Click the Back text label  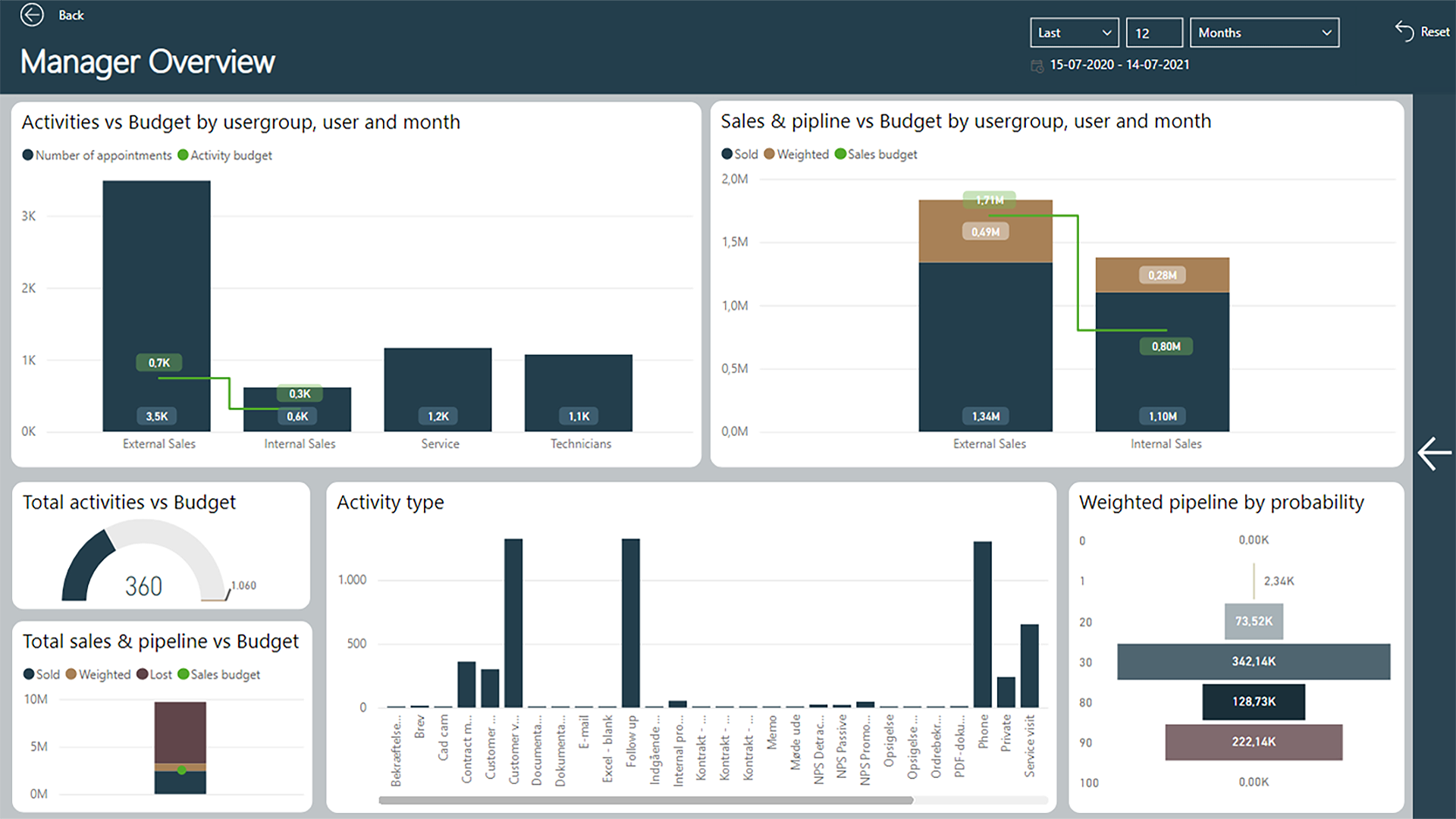click(x=71, y=15)
